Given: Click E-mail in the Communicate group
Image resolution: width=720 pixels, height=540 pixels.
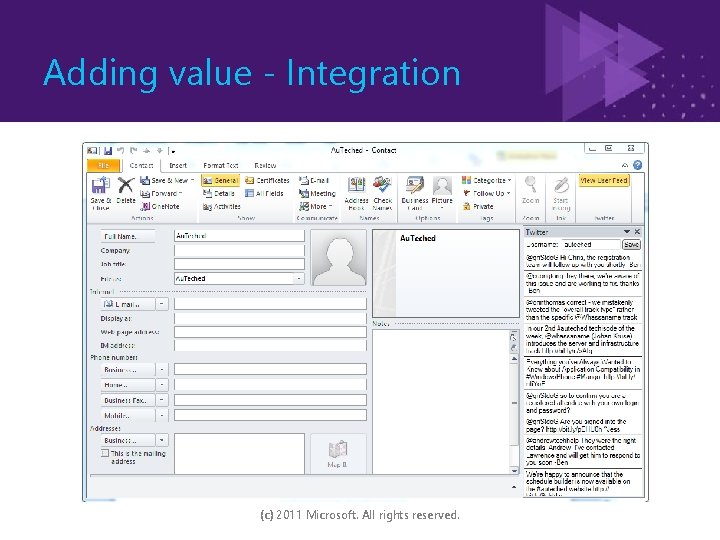Looking at the screenshot, I should pos(314,180).
